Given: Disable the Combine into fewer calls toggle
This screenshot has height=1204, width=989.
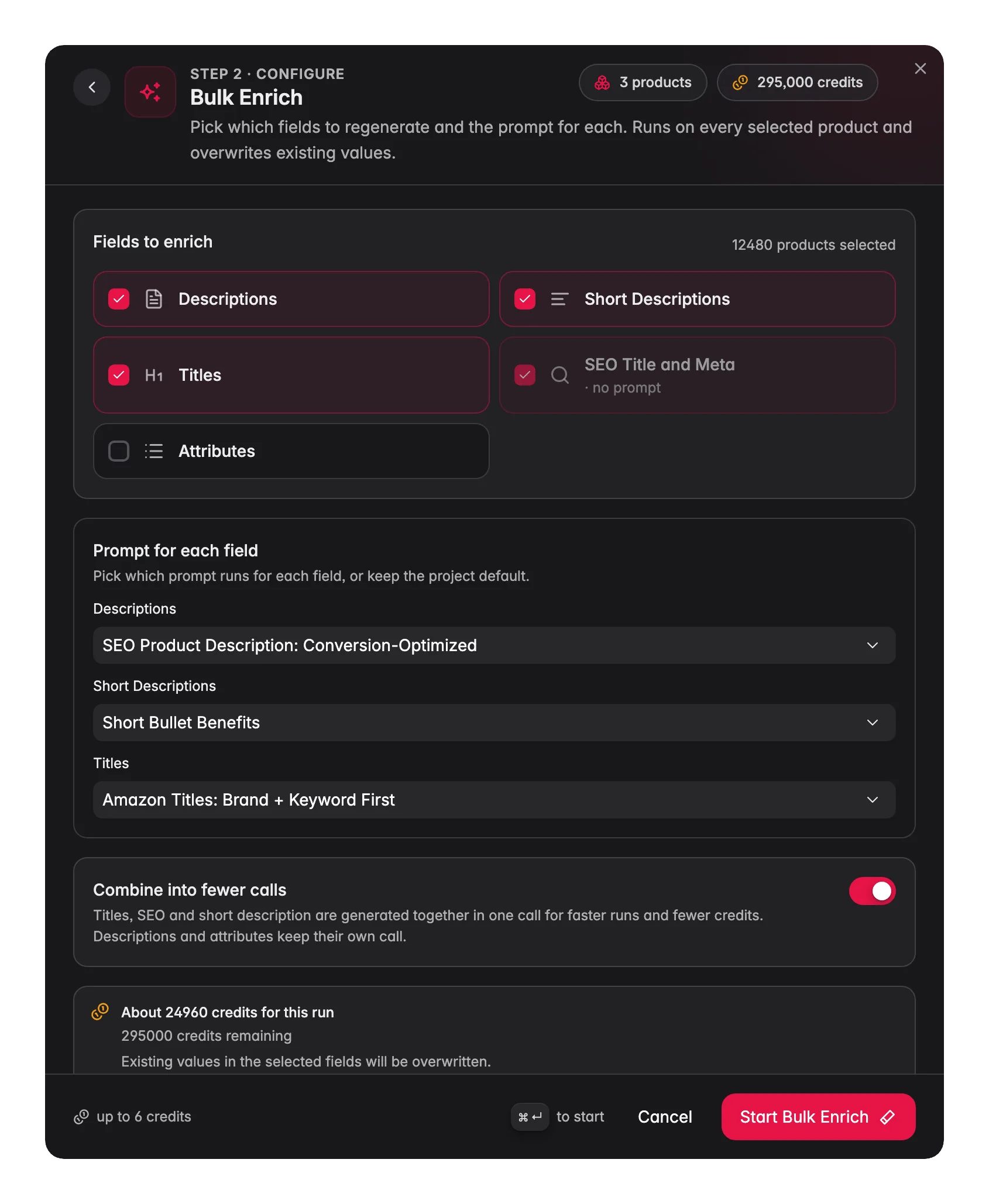Looking at the screenshot, I should coord(872,890).
